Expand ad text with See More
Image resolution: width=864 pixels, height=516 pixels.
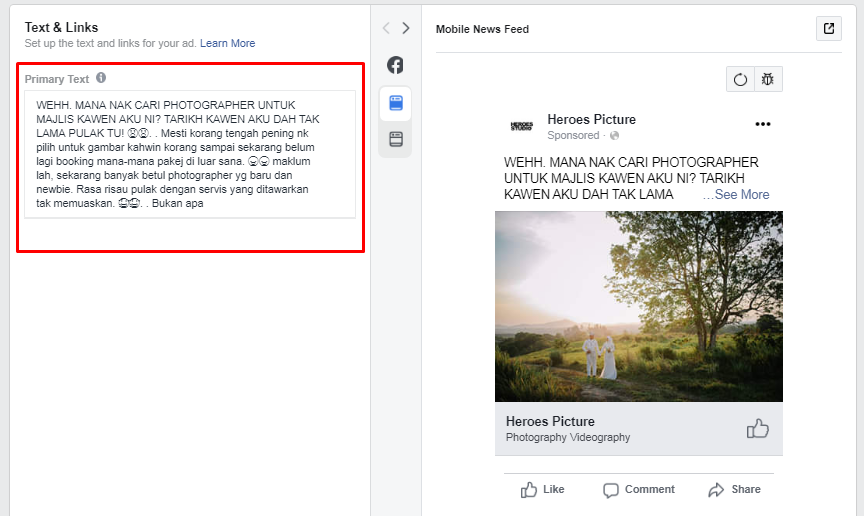click(x=742, y=195)
